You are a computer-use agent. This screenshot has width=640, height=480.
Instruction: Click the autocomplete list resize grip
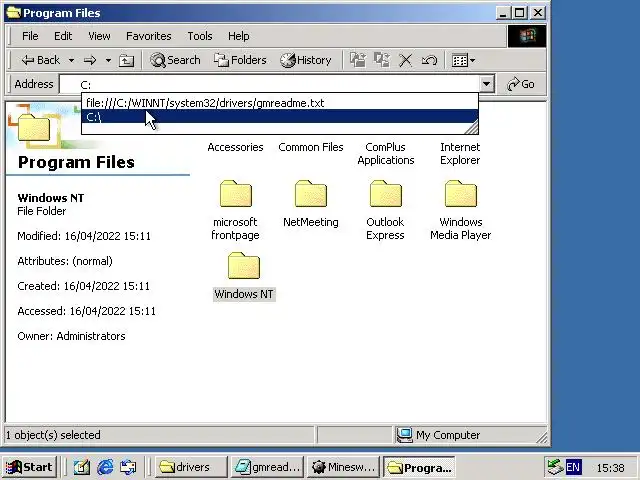pos(472,128)
